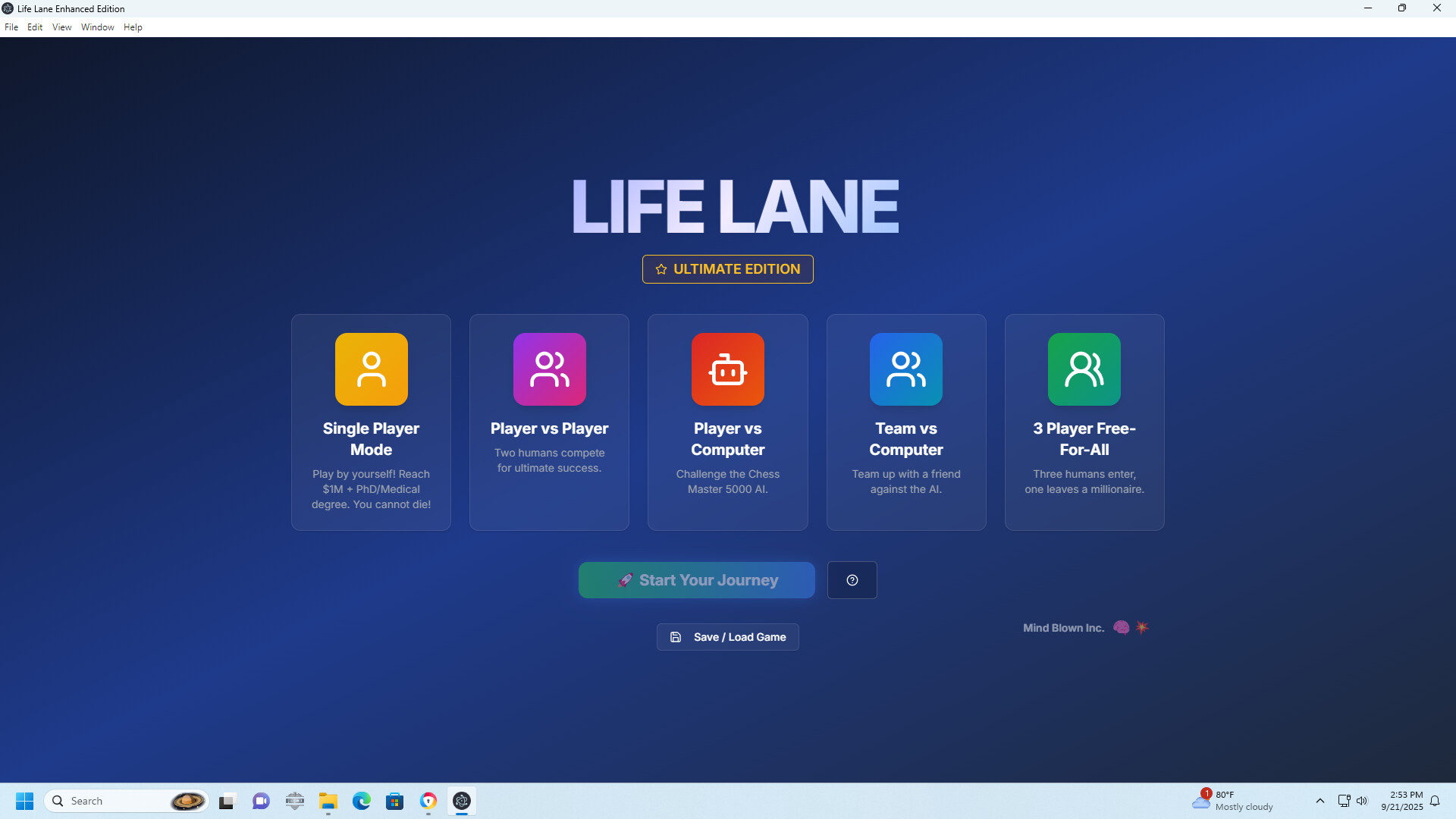Open help with the question mark button
Viewport: 1456px width, 819px height.
coord(852,579)
